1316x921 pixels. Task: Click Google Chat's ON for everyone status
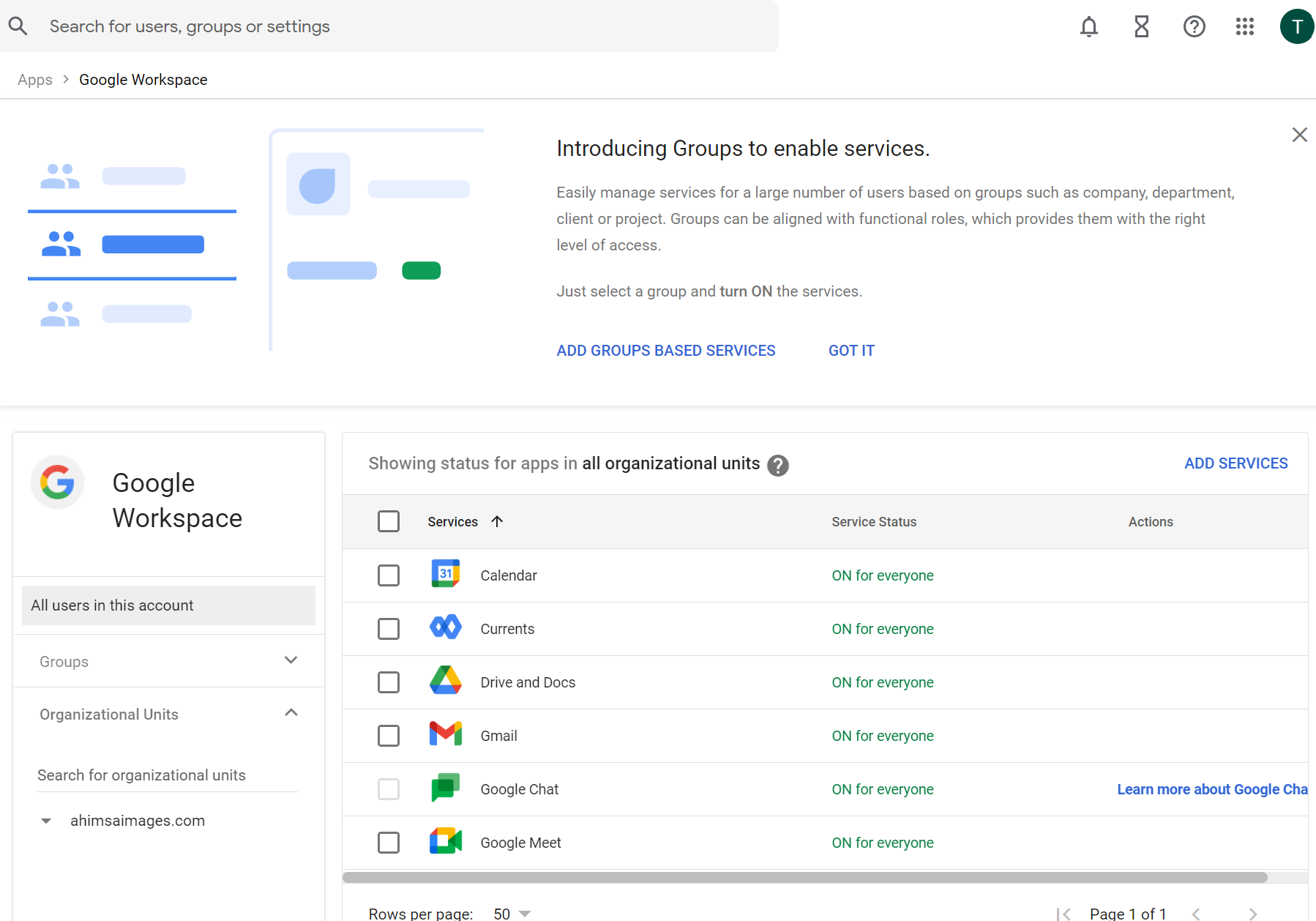coord(883,789)
